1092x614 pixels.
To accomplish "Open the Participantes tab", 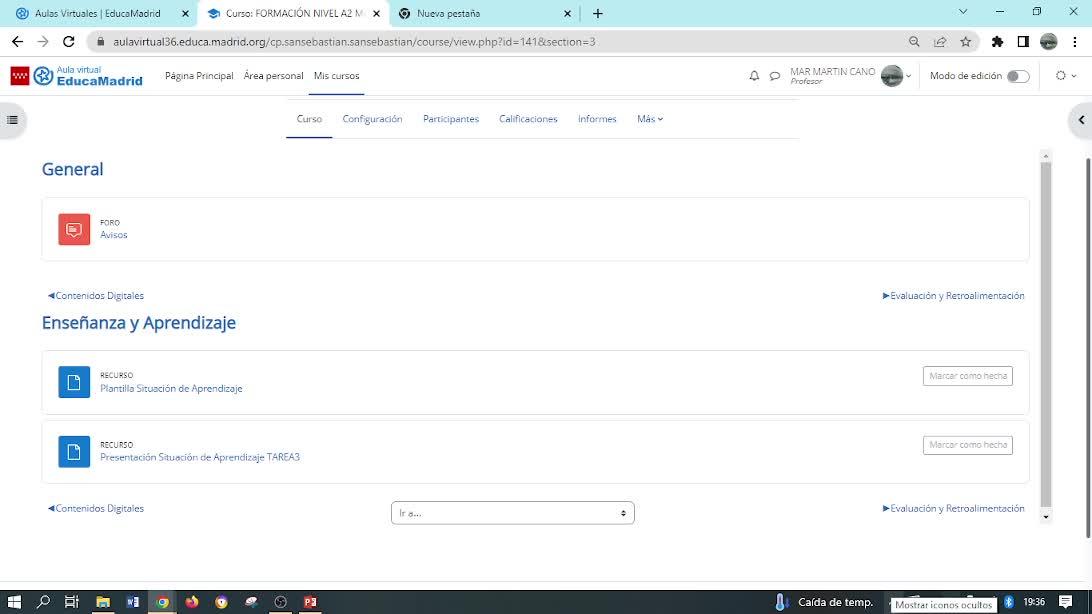I will coord(451,119).
